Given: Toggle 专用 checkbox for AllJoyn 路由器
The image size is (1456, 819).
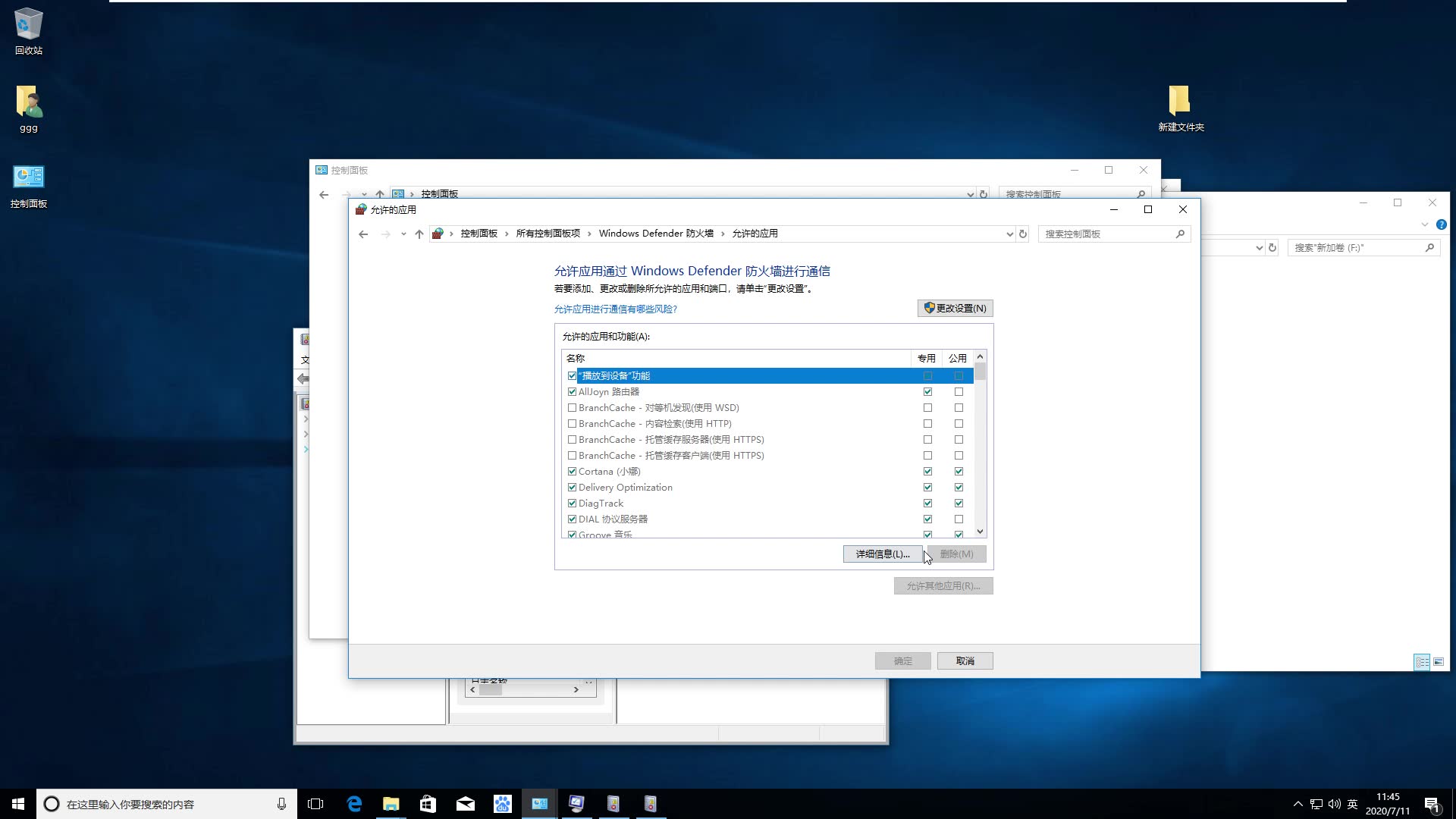Looking at the screenshot, I should (927, 392).
